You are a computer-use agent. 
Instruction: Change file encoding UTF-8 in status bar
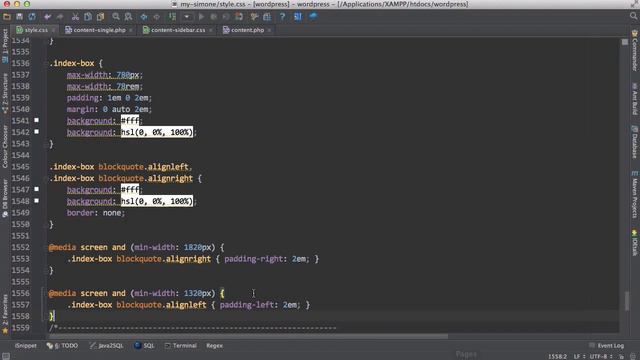(600, 357)
